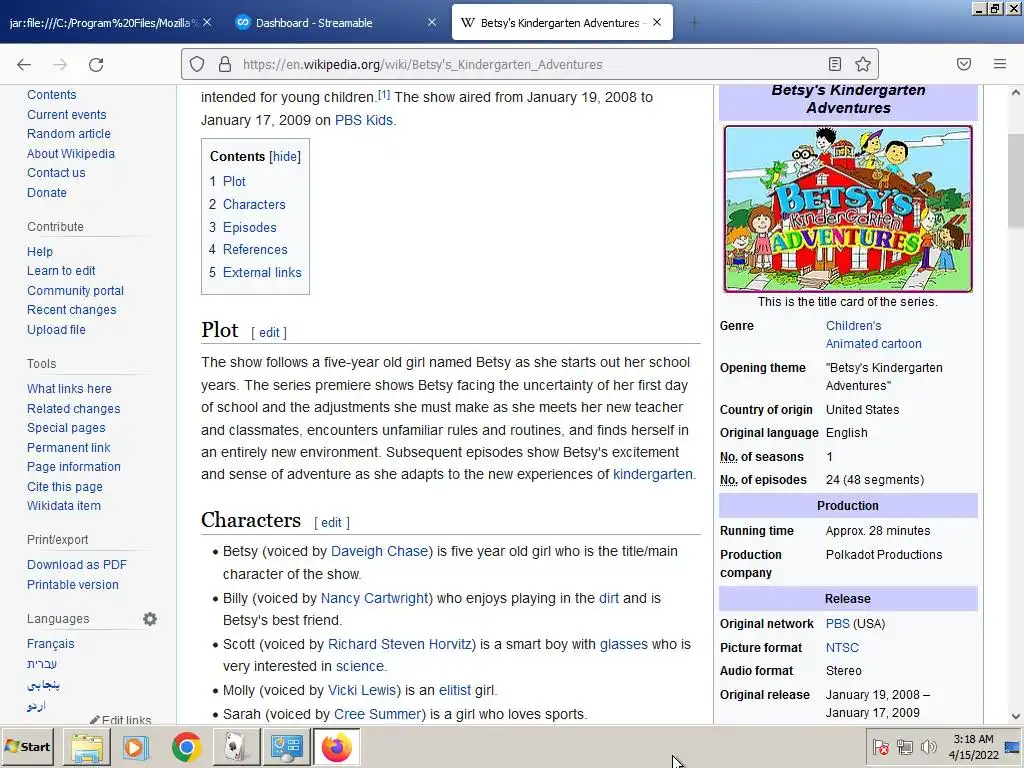Focus the URL address bar

click(529, 64)
